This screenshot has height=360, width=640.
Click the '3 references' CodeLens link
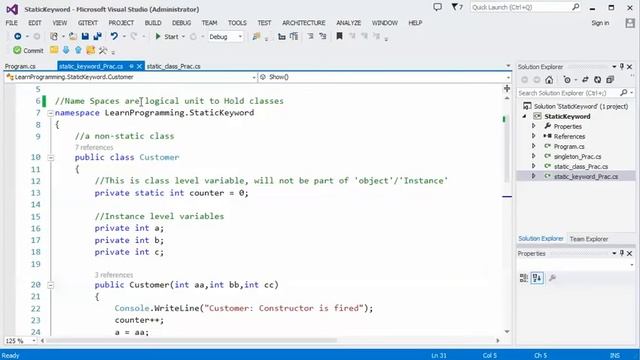[114, 275]
